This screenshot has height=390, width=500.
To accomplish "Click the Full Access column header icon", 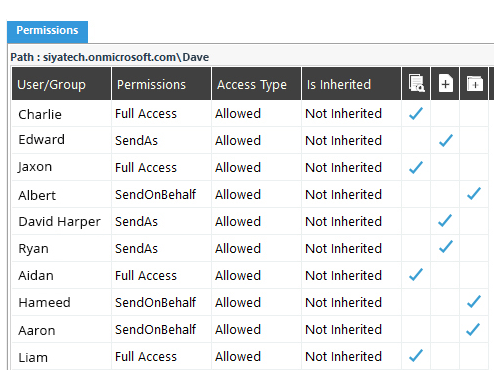I will 416,83.
